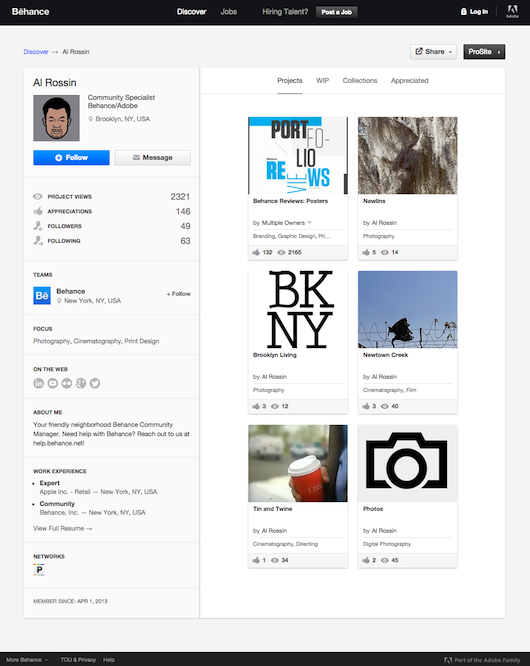
Task: Click the Project Views eye icon
Action: point(38,196)
